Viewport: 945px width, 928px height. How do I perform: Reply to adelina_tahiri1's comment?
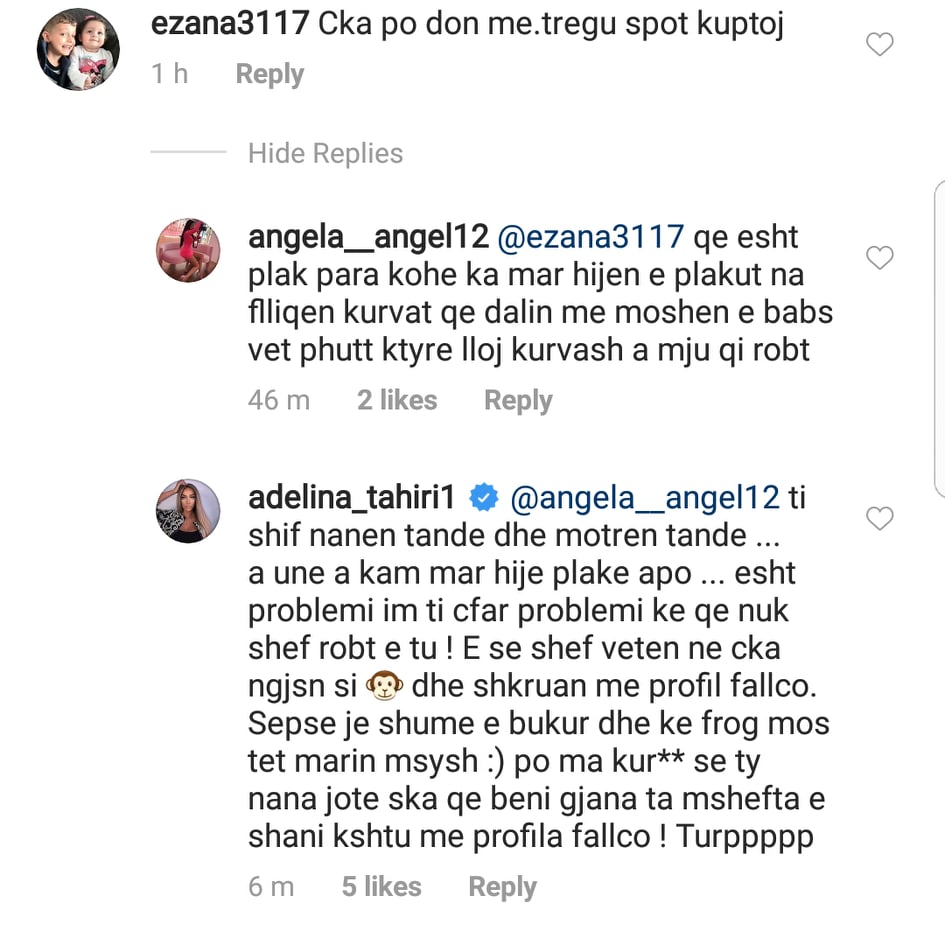(x=502, y=887)
